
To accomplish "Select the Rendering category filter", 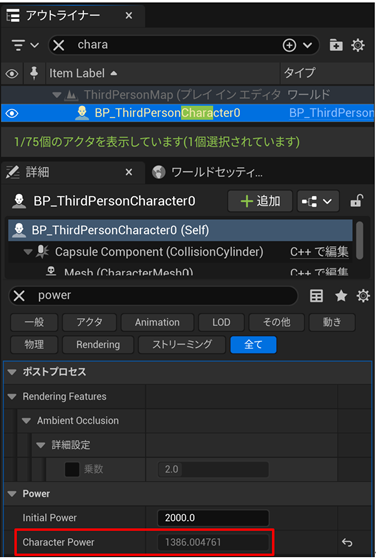I will coord(98,345).
